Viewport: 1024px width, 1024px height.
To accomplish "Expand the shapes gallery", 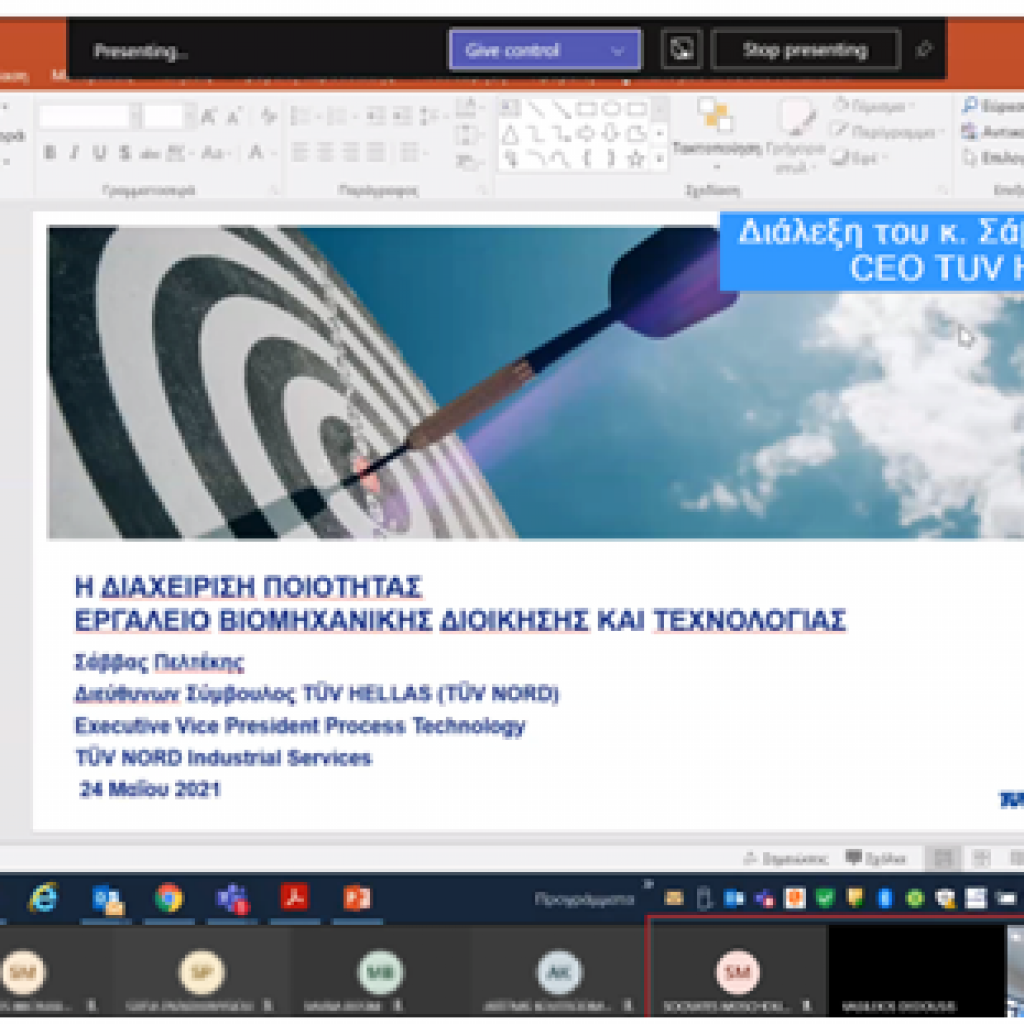I will click(660, 159).
